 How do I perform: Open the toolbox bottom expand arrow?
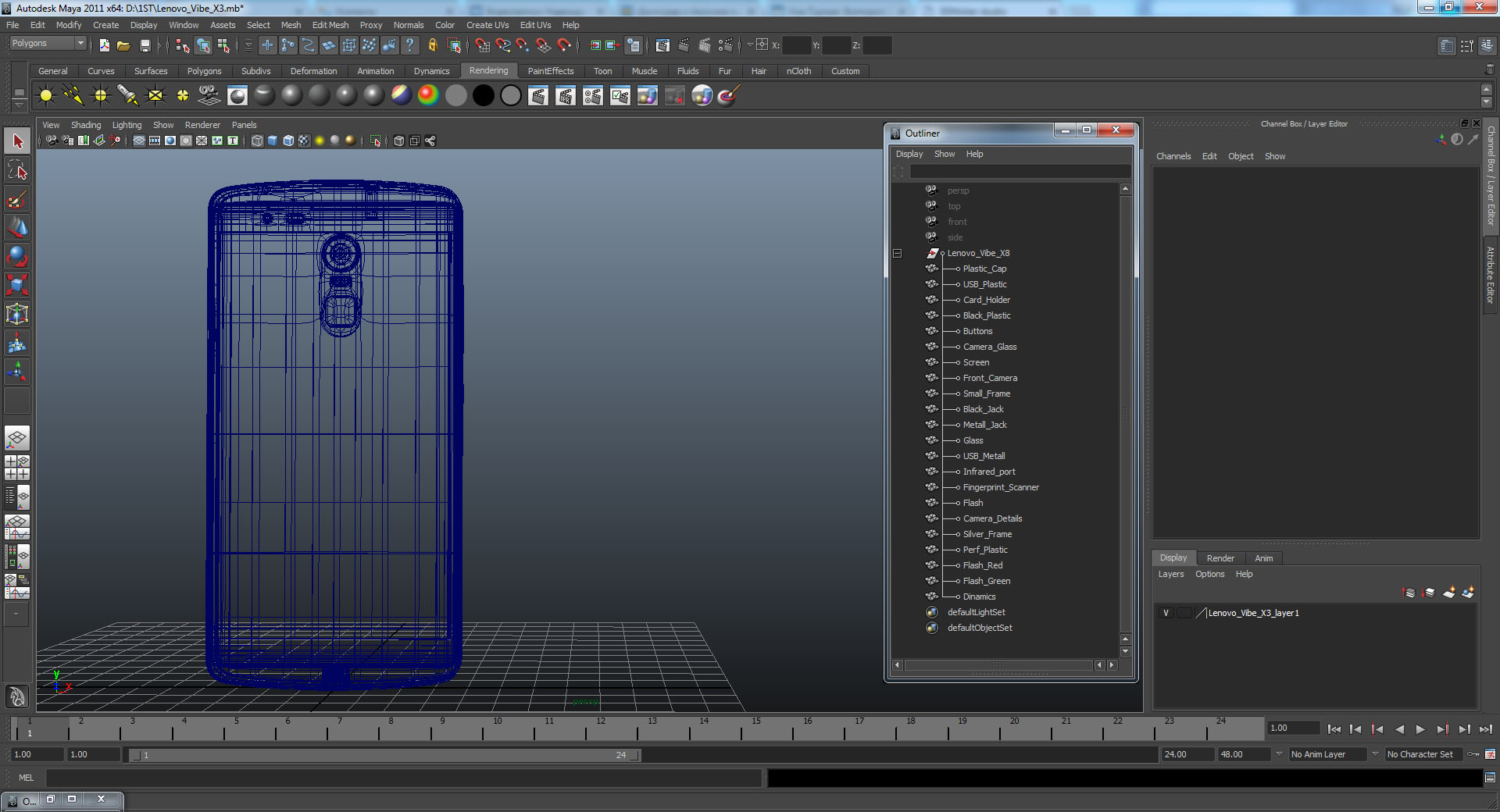click(17, 614)
